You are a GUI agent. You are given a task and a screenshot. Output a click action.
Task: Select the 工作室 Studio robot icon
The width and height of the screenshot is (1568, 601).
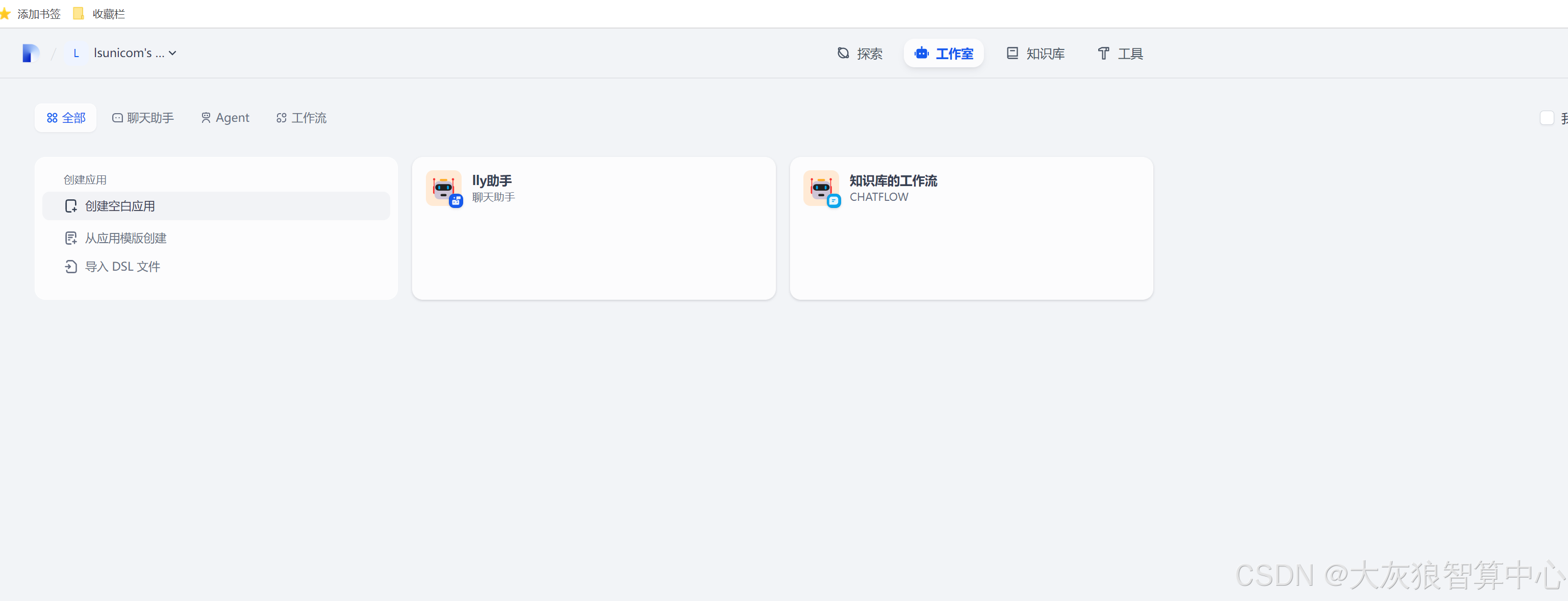point(922,53)
